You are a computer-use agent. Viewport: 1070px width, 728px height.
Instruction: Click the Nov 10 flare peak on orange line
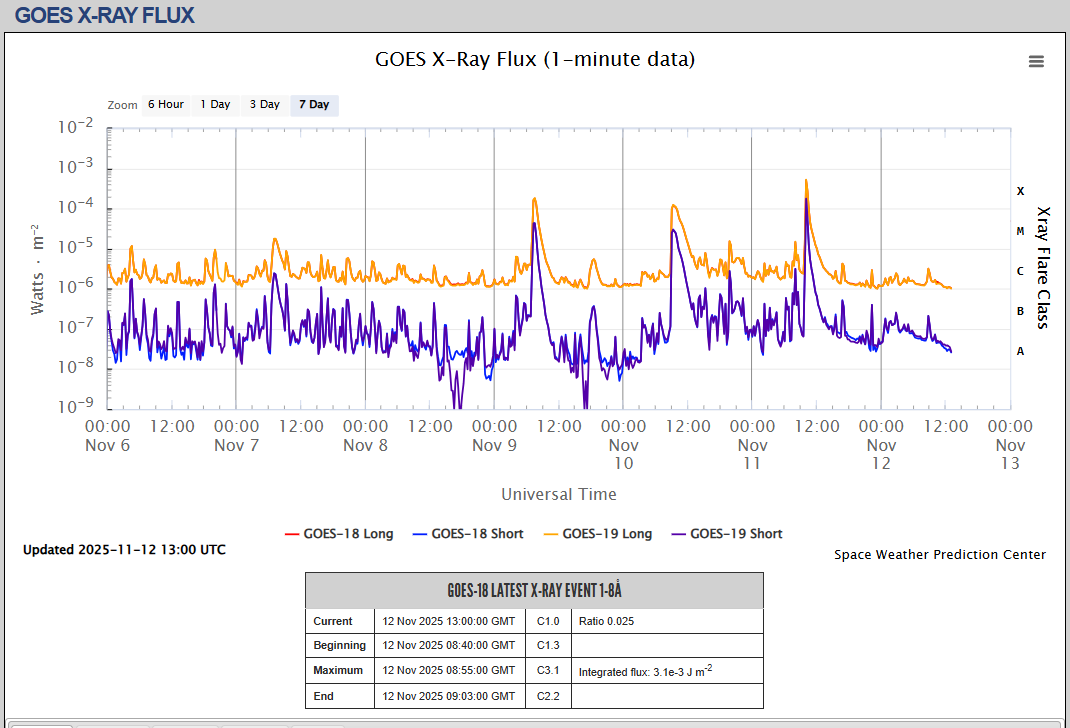tap(674, 206)
